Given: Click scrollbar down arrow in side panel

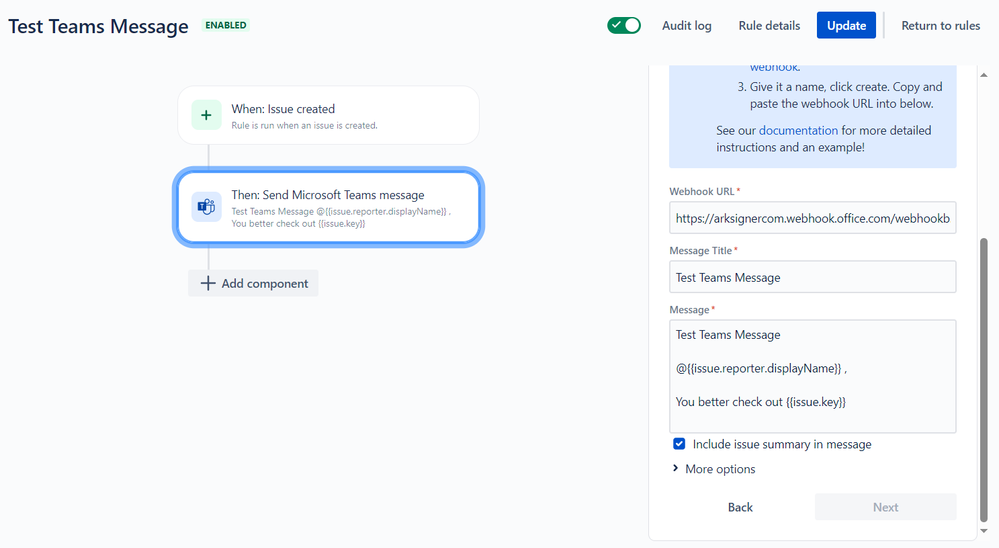Looking at the screenshot, I should tap(984, 530).
